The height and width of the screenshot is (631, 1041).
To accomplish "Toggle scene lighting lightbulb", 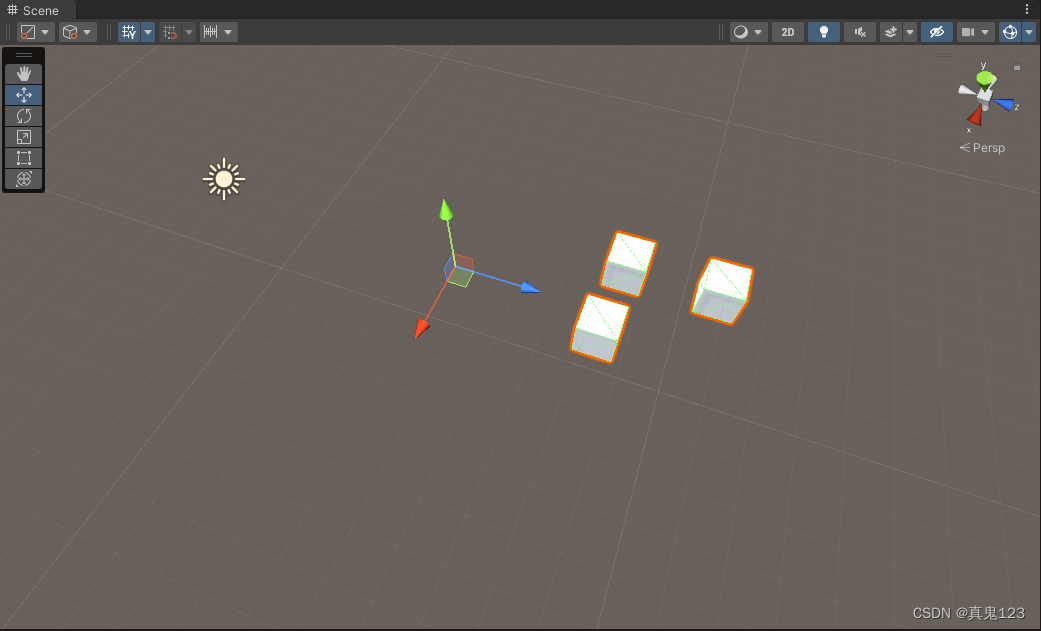I will (x=824, y=32).
